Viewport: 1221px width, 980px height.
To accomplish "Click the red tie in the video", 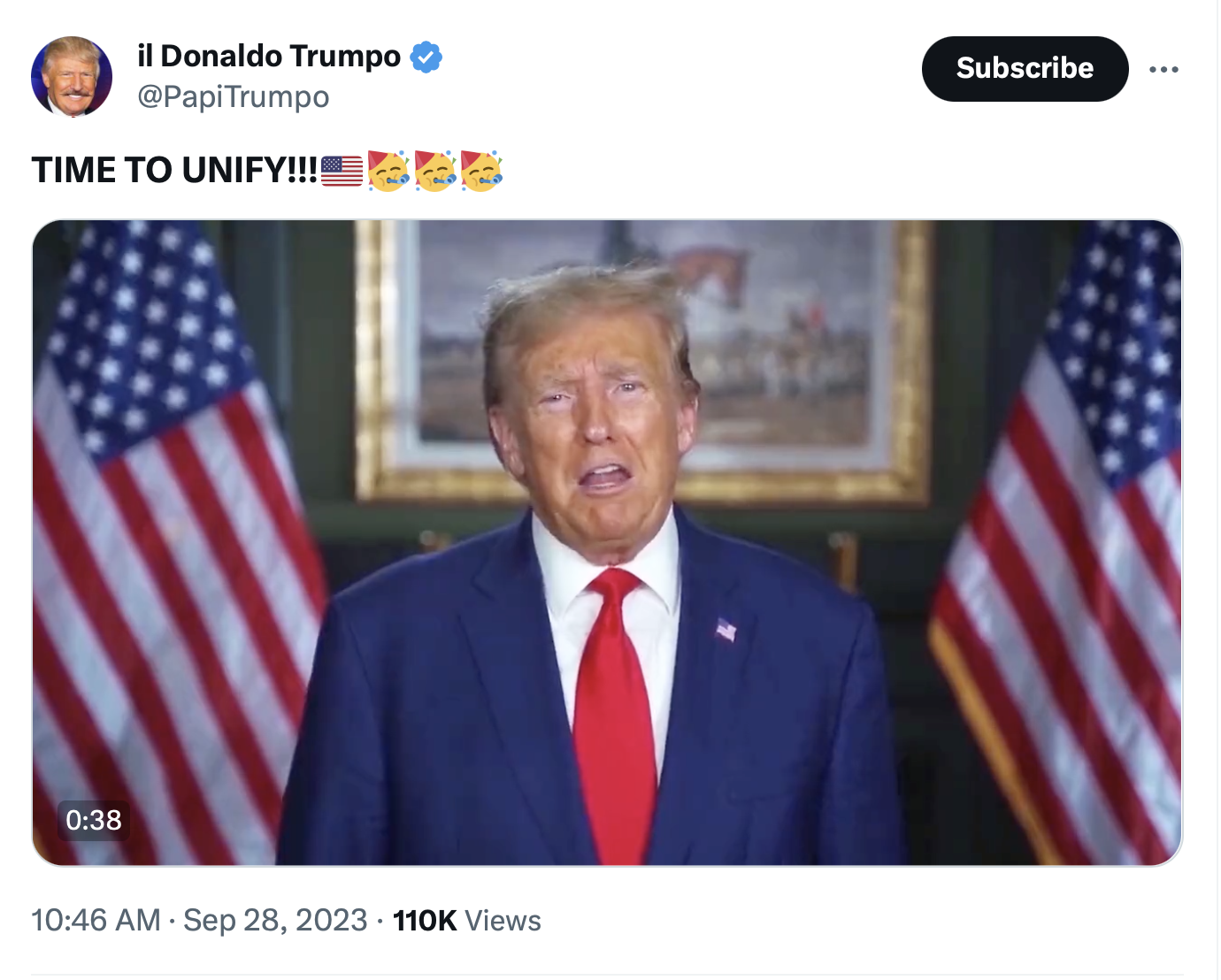I will (614, 712).
